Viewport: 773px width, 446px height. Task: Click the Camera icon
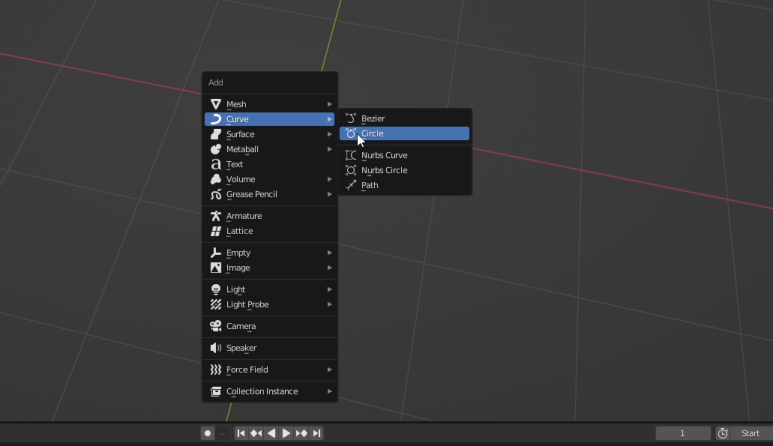(x=215, y=326)
